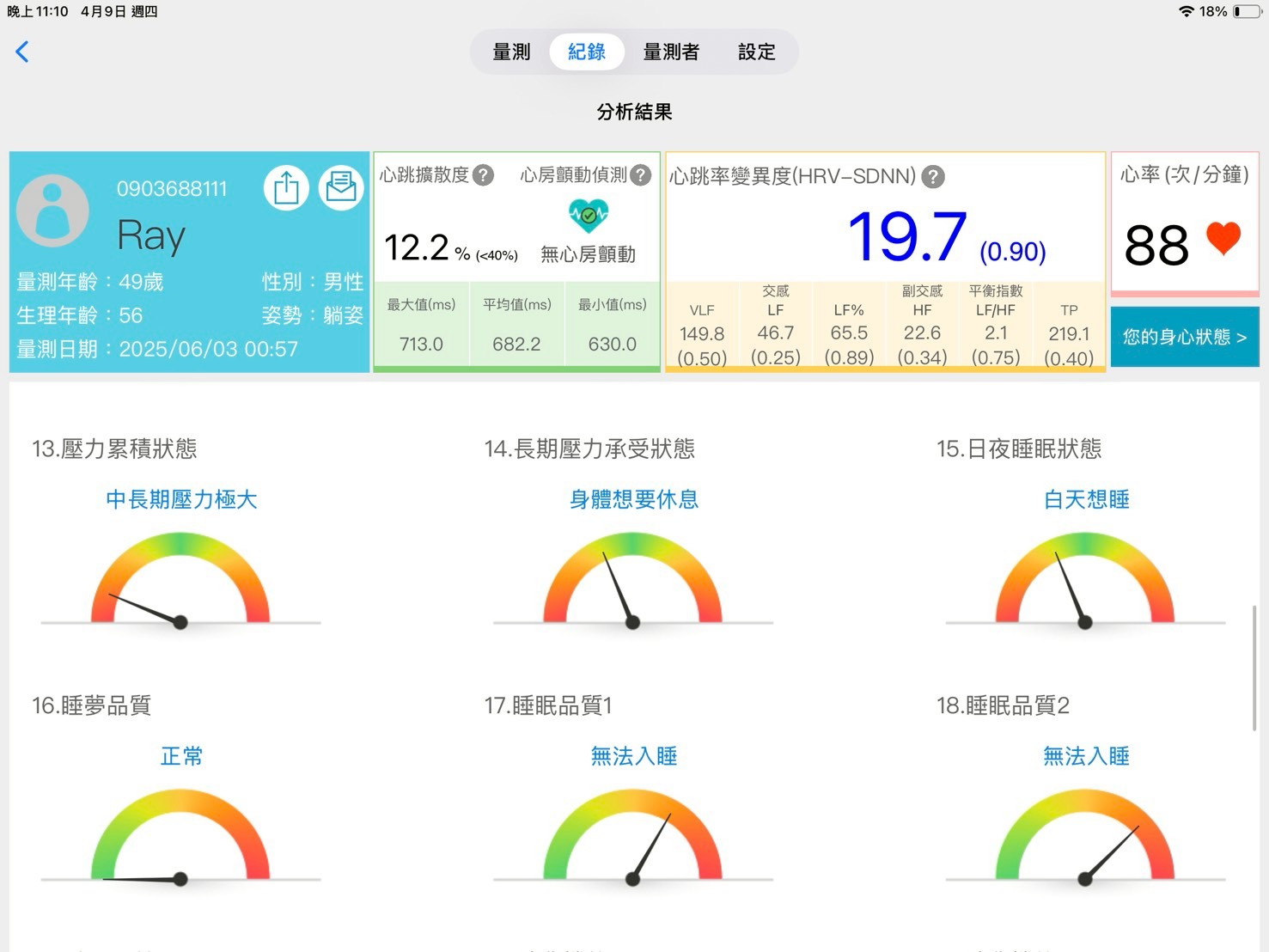
Task: Tap the share icon beside Ray's name
Action: [286, 187]
